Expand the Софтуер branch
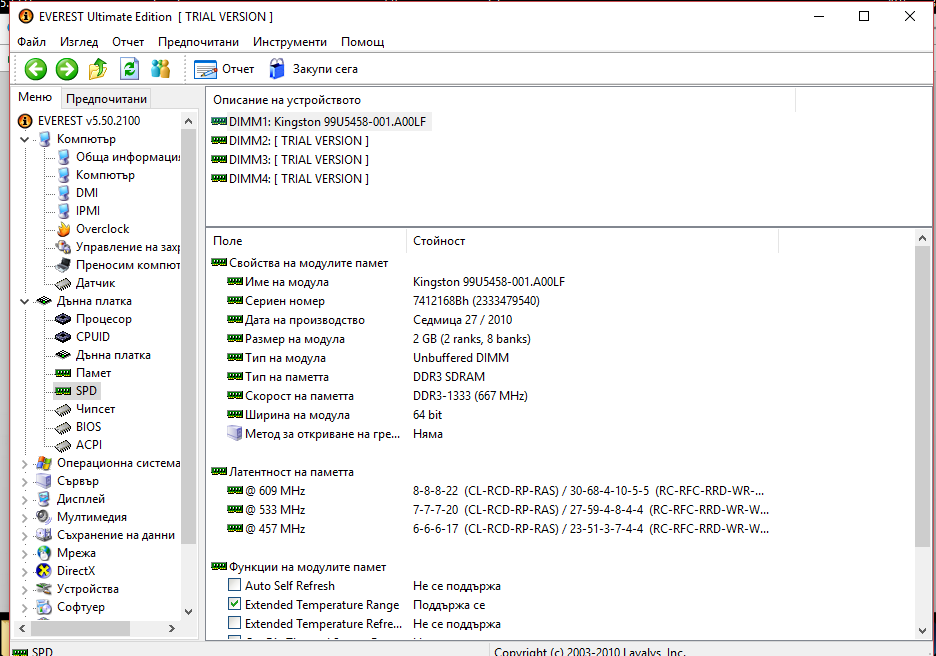The height and width of the screenshot is (656, 936). (24, 608)
